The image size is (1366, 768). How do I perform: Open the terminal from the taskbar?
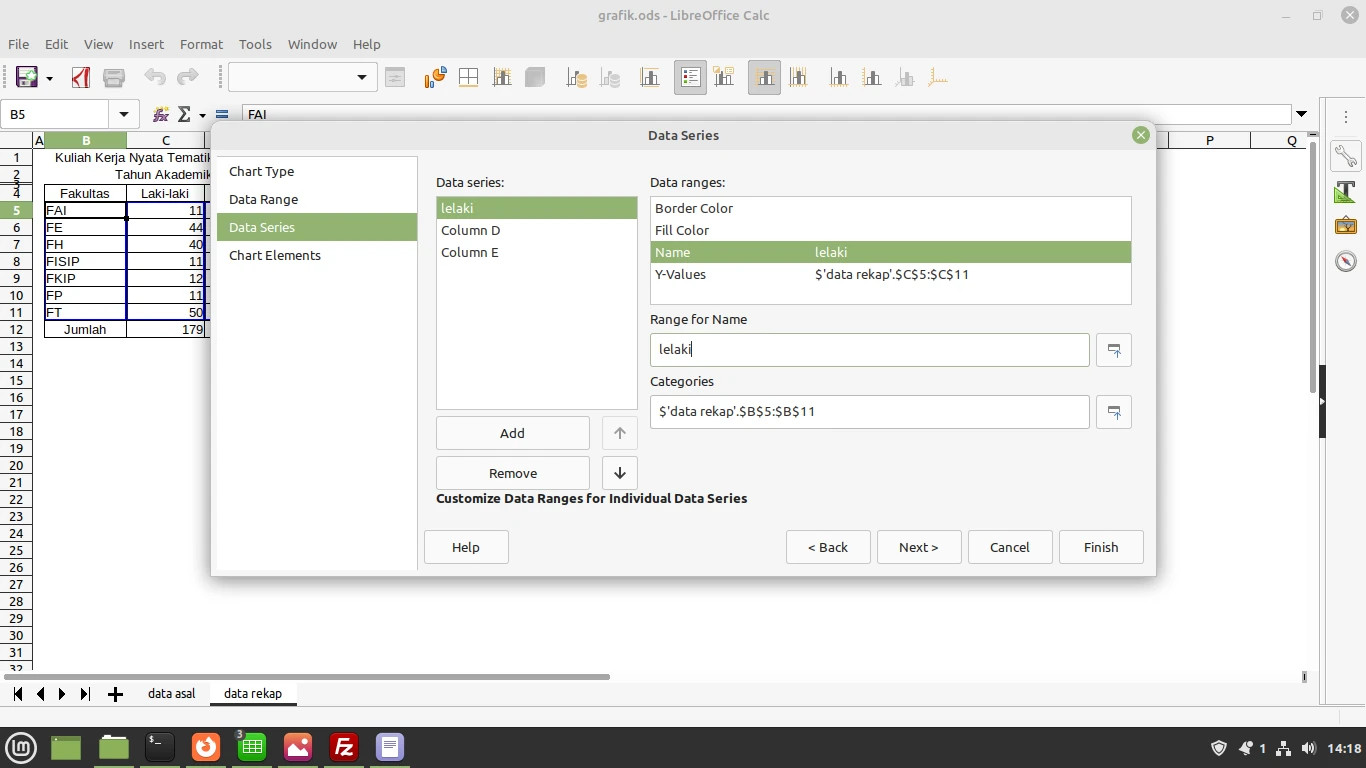pyautogui.click(x=160, y=747)
